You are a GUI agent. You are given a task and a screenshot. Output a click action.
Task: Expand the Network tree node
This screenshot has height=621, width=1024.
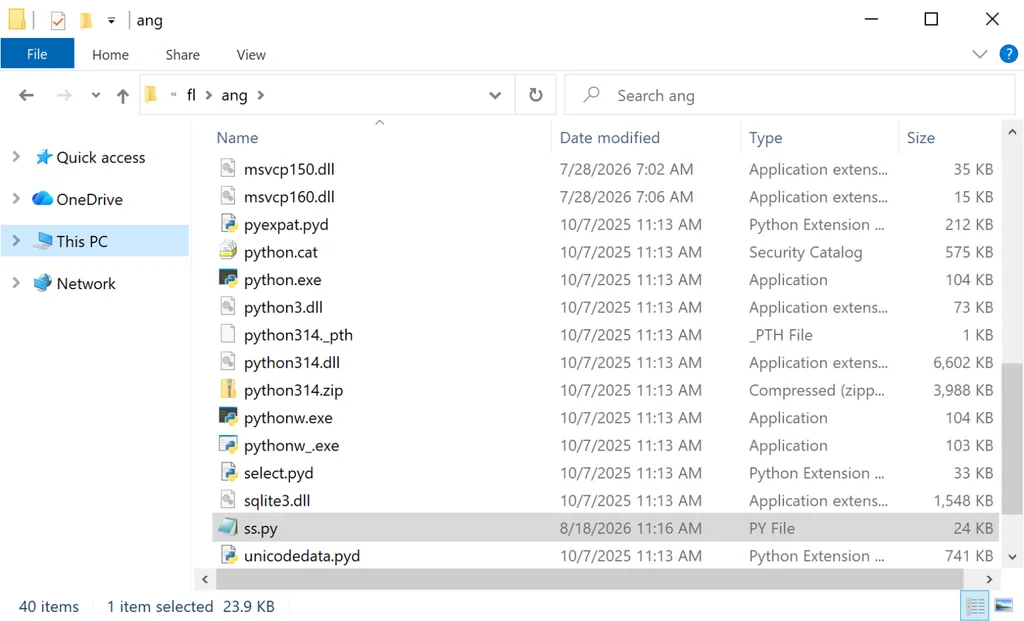(16, 283)
